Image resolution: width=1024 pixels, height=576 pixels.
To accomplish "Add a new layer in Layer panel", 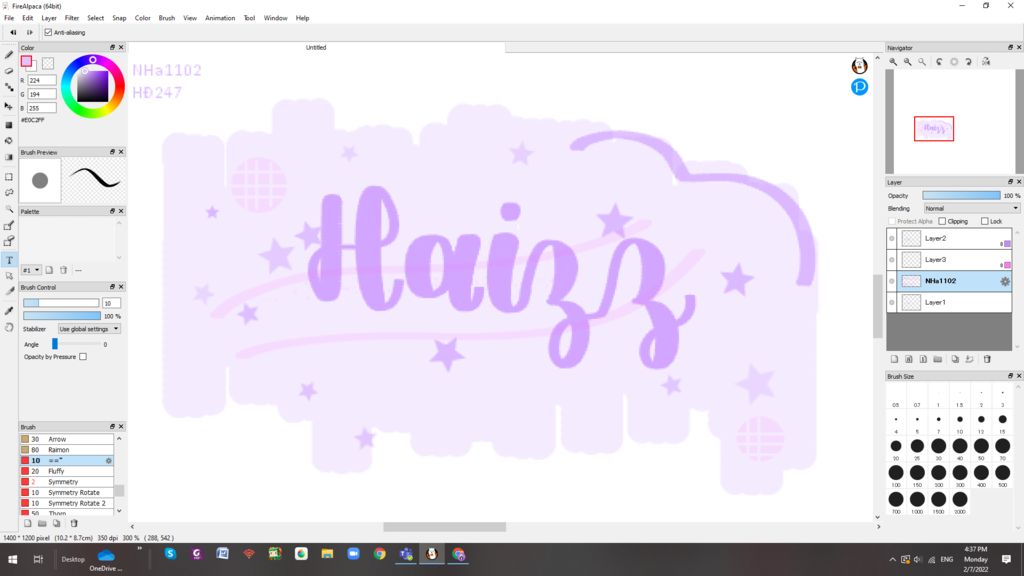I will (x=894, y=359).
